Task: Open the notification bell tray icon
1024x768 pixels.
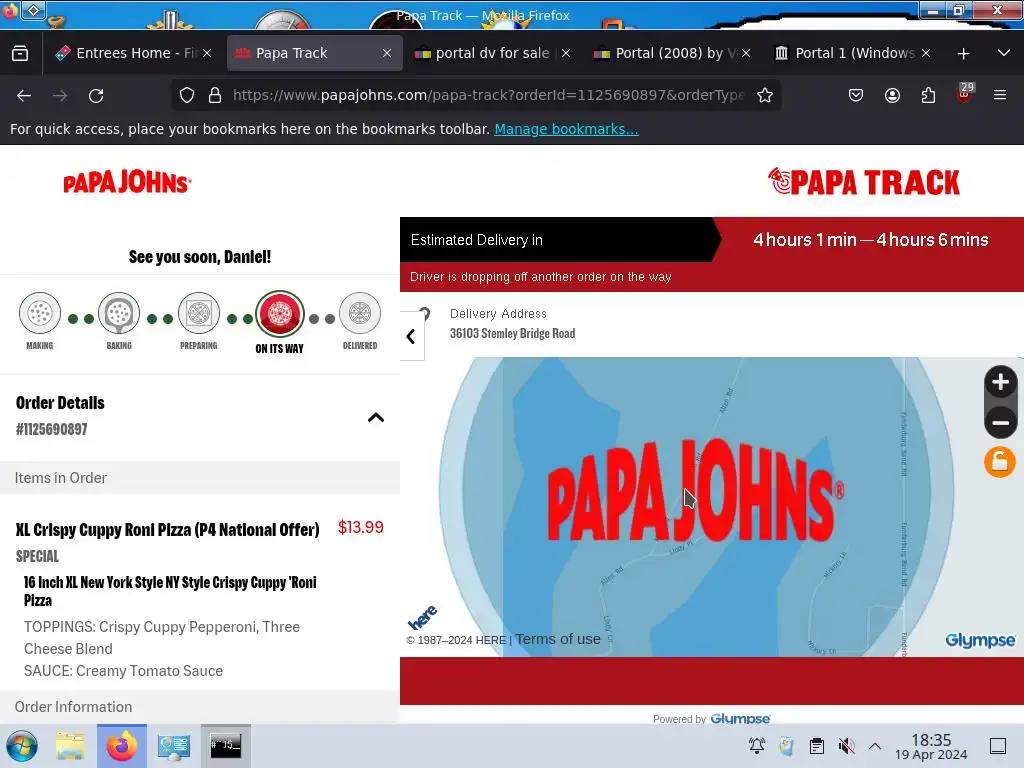Action: [x=757, y=746]
